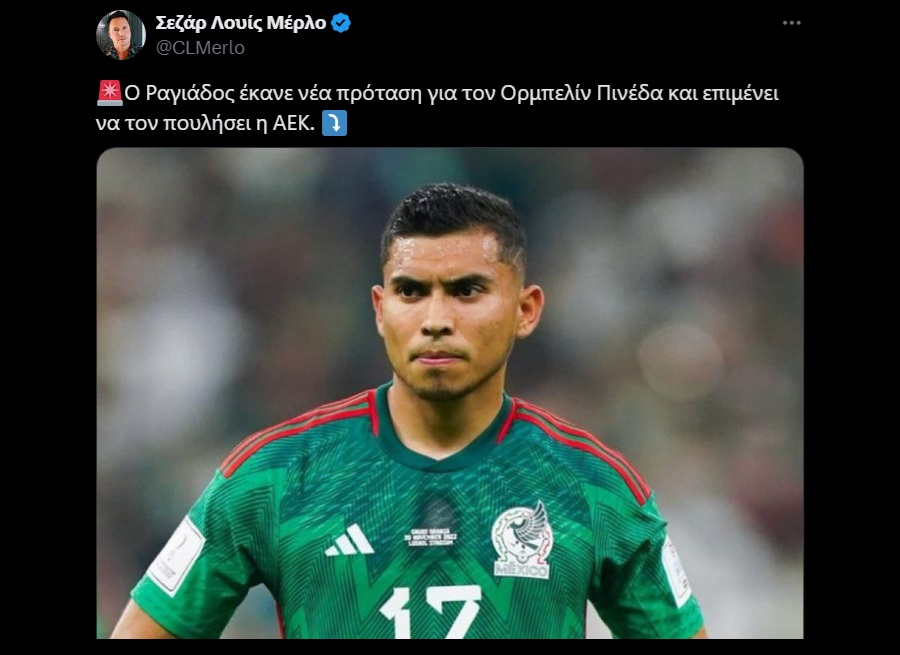Click the white number 17 on the shirt
The image size is (900, 655).
tap(431, 612)
